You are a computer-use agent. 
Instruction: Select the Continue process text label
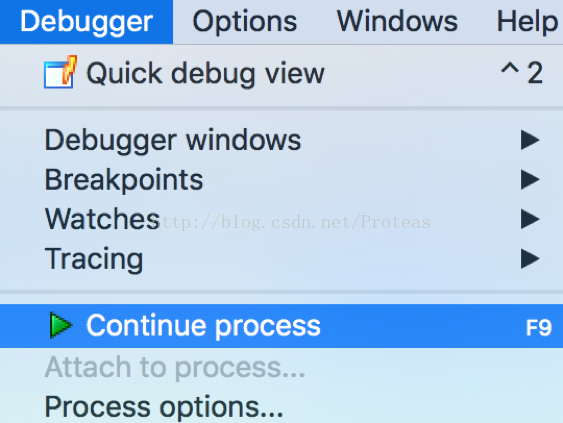pos(204,326)
